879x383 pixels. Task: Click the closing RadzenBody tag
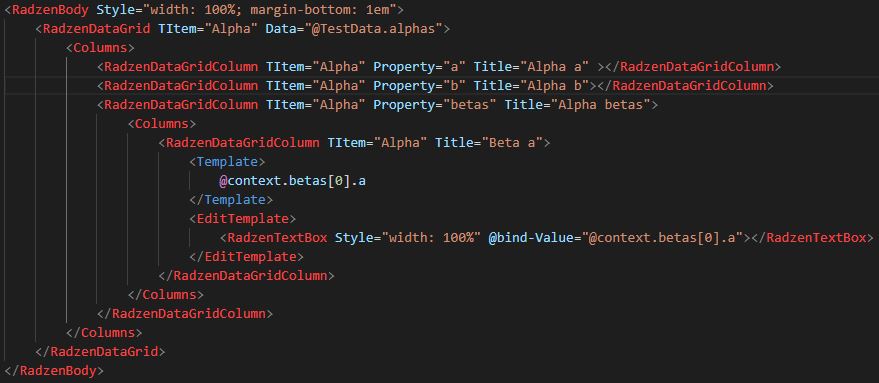pos(54,371)
